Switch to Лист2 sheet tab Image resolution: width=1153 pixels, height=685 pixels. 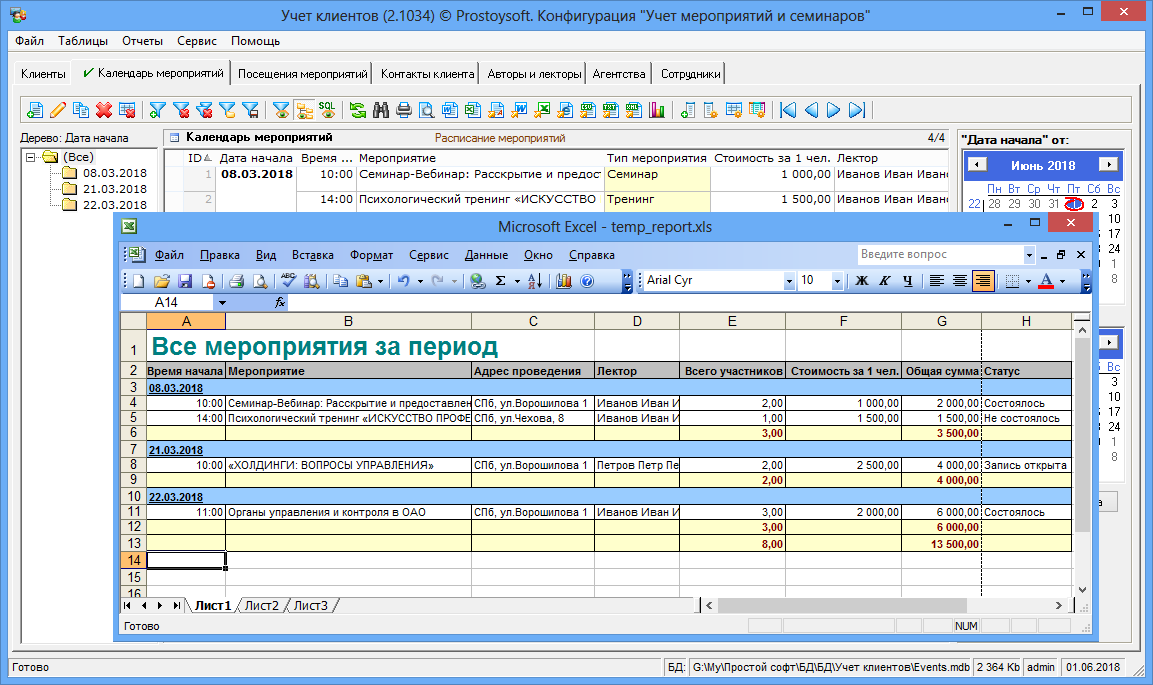(262, 606)
